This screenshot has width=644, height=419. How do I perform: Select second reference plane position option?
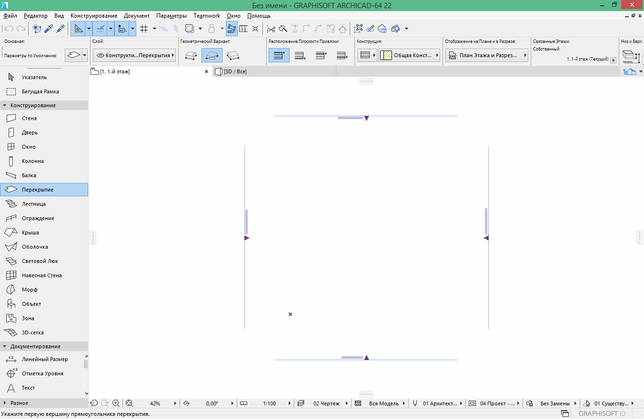point(300,55)
